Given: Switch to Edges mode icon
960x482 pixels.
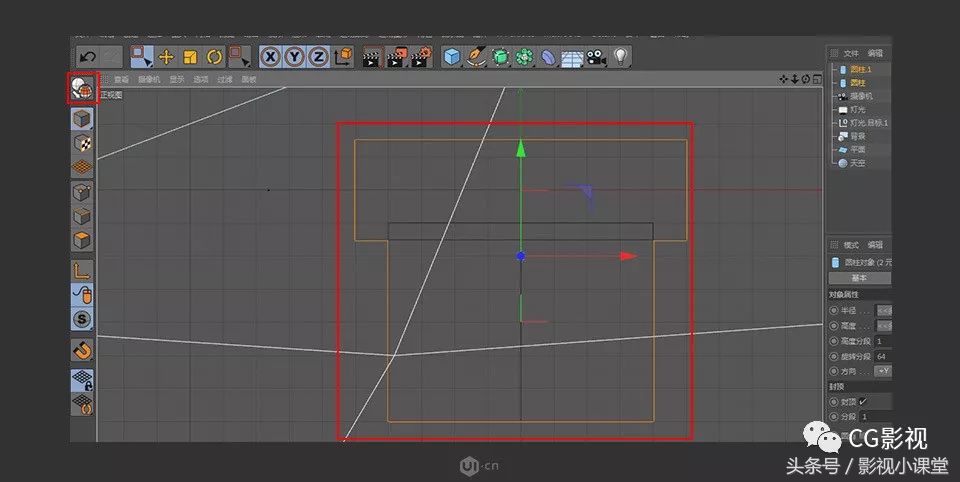Looking at the screenshot, I should (82, 216).
